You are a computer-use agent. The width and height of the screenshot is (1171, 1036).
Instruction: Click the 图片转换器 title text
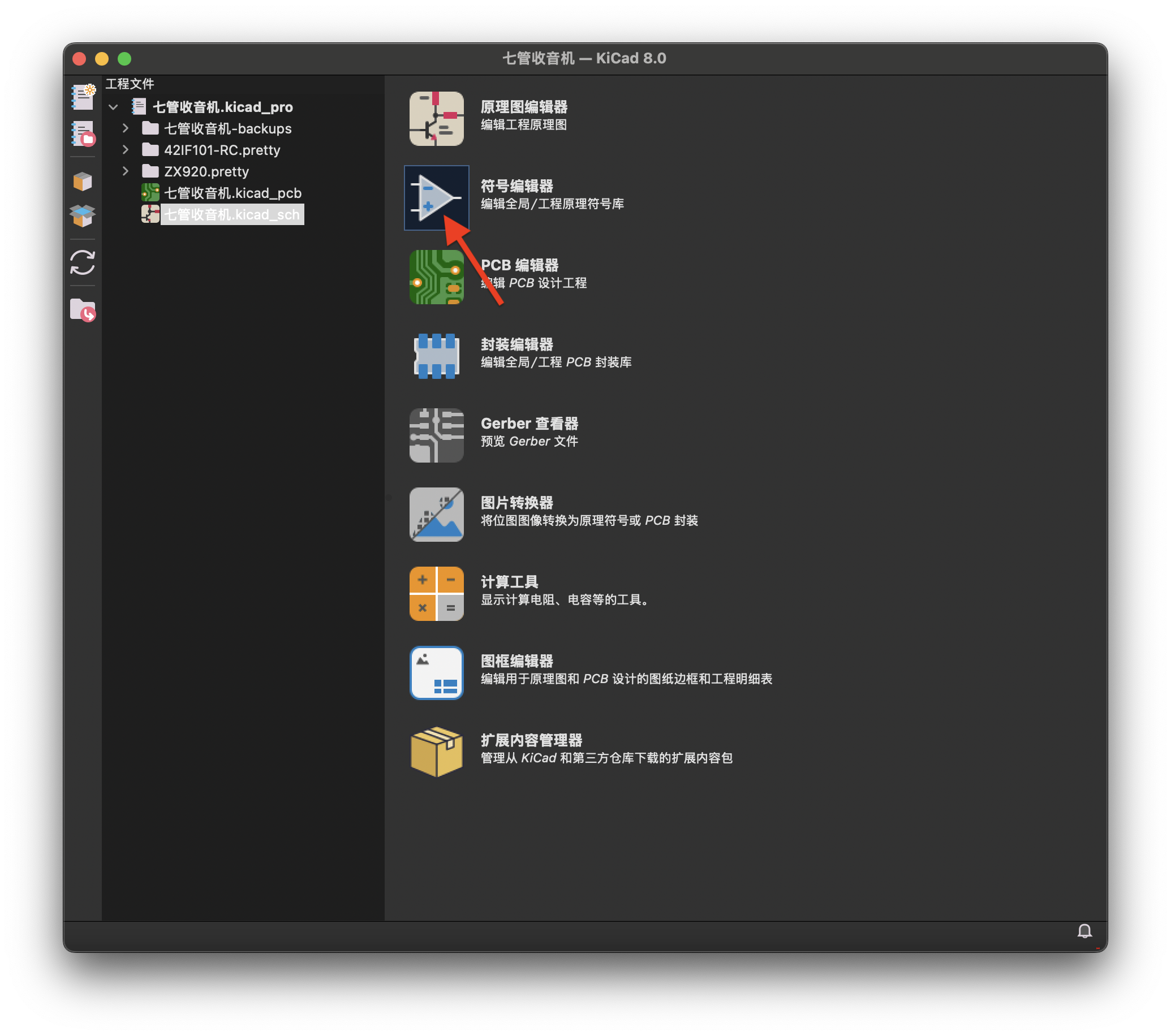pos(516,502)
